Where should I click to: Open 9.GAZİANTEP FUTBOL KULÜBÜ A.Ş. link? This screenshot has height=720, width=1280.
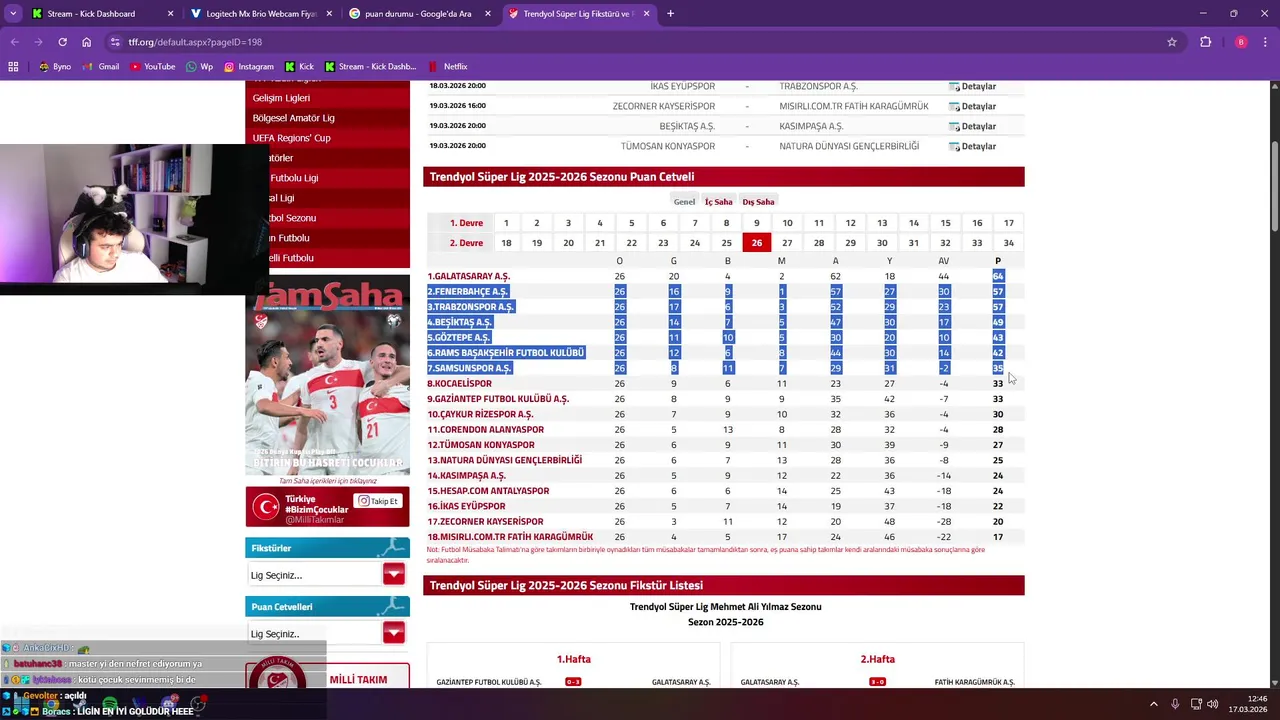coord(498,399)
